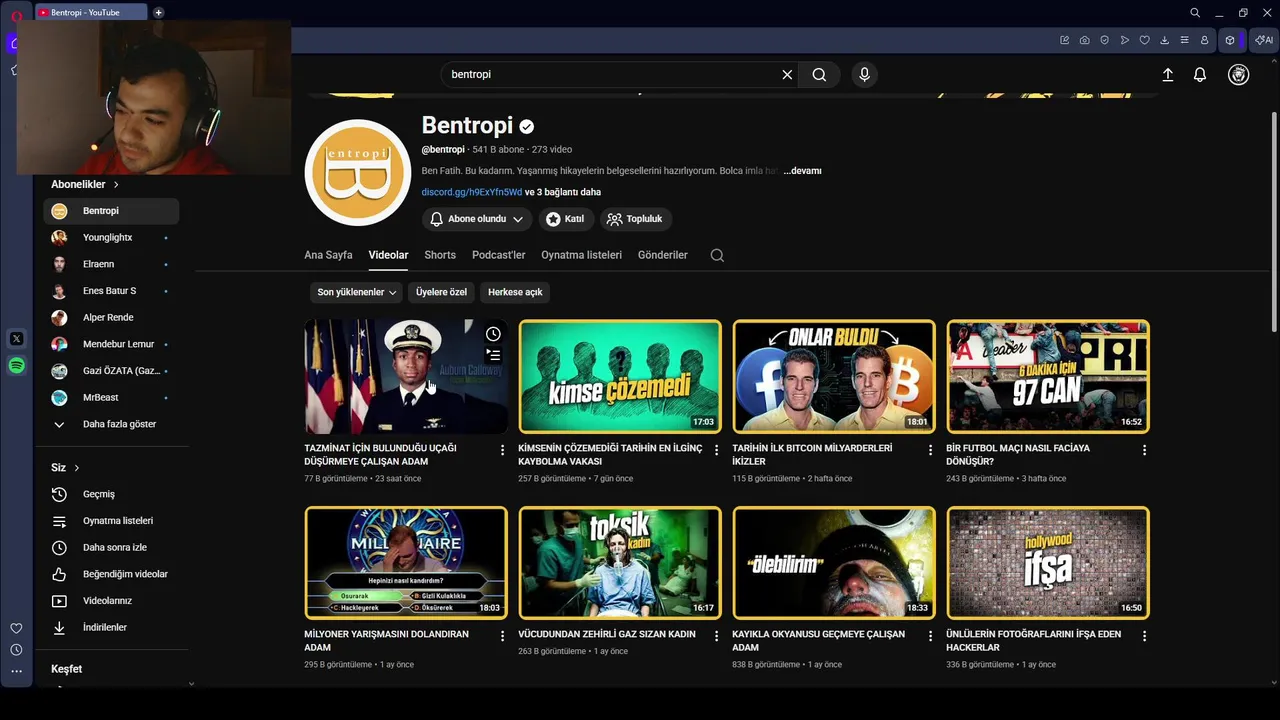Image resolution: width=1280 pixels, height=720 pixels.
Task: Open MrBeast subscription channel
Action: click(x=111, y=397)
